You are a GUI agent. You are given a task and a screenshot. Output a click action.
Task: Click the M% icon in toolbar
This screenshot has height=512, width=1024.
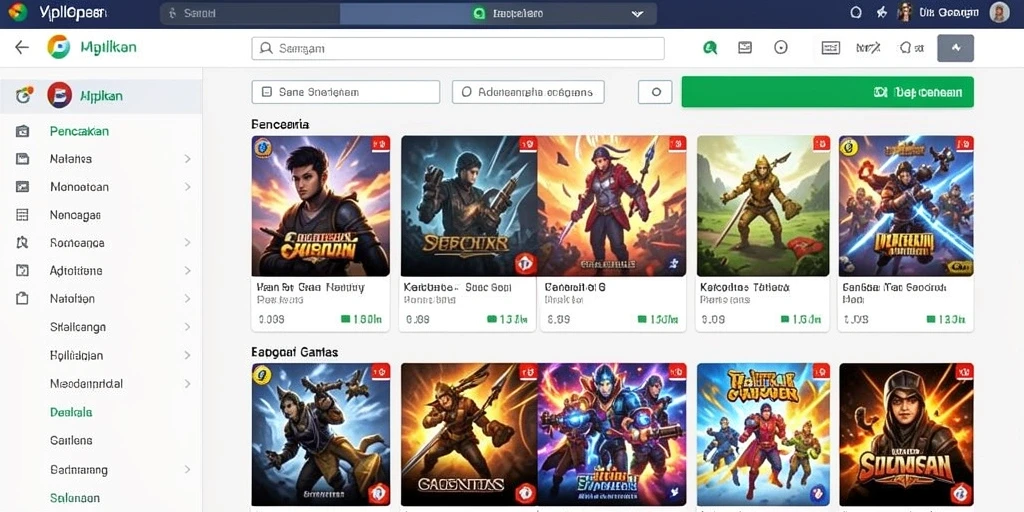pos(868,47)
